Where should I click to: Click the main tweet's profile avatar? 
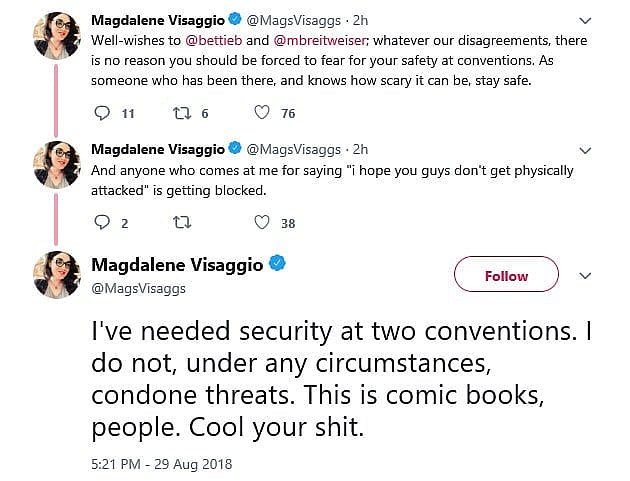click(x=57, y=276)
